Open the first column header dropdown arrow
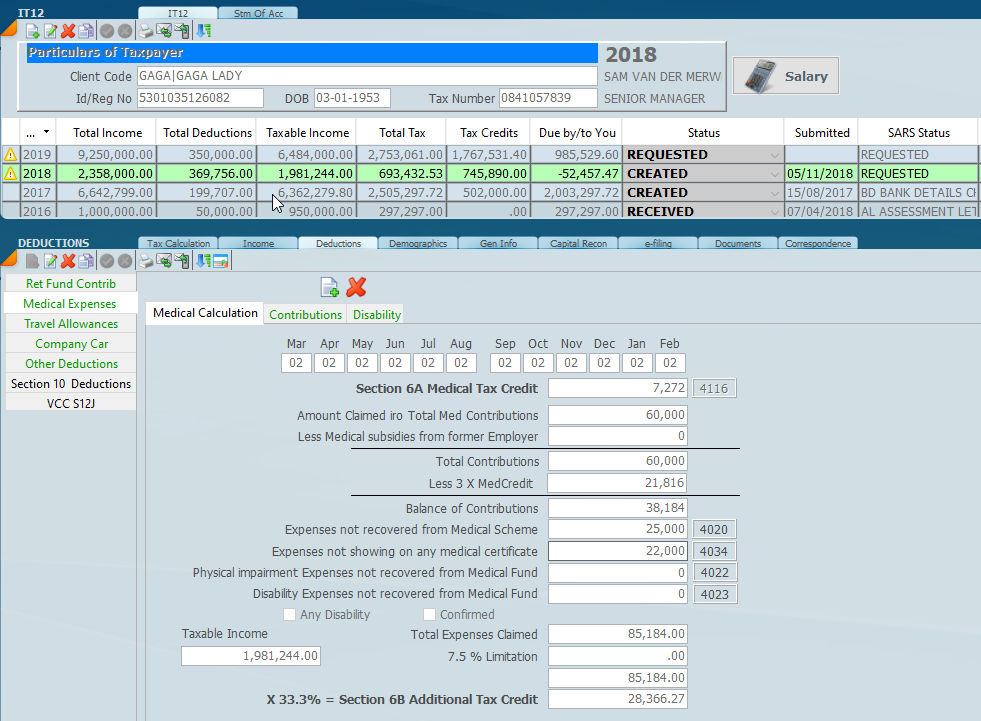The image size is (981, 721). click(x=45, y=133)
